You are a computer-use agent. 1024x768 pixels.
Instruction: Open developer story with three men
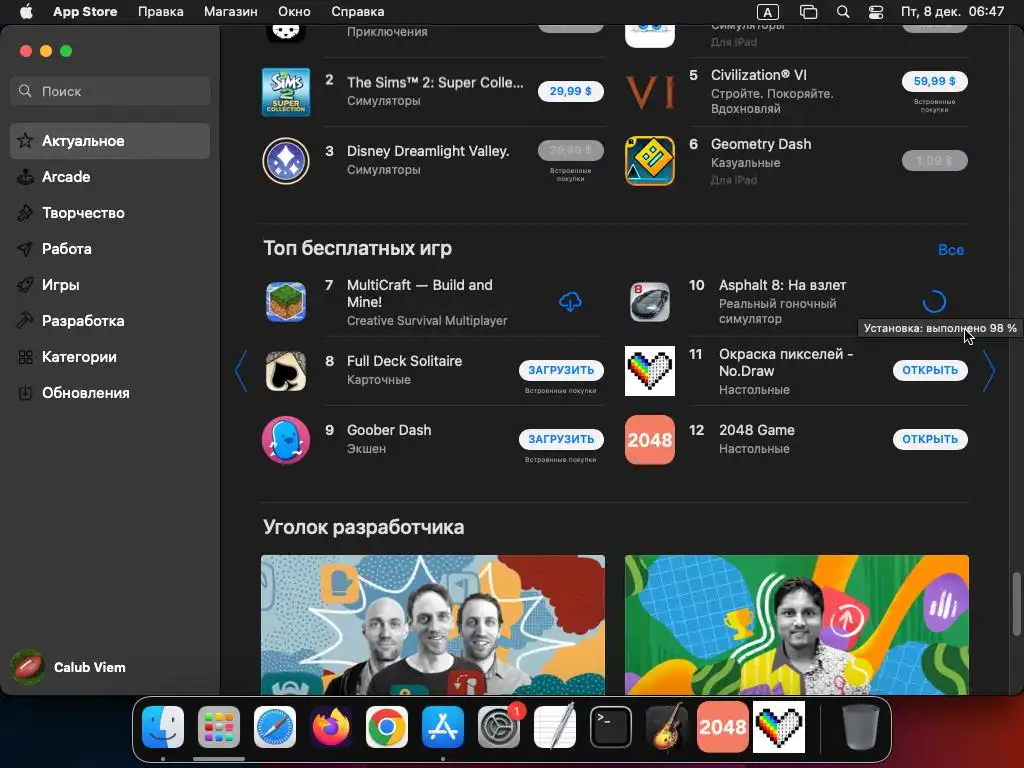point(433,625)
